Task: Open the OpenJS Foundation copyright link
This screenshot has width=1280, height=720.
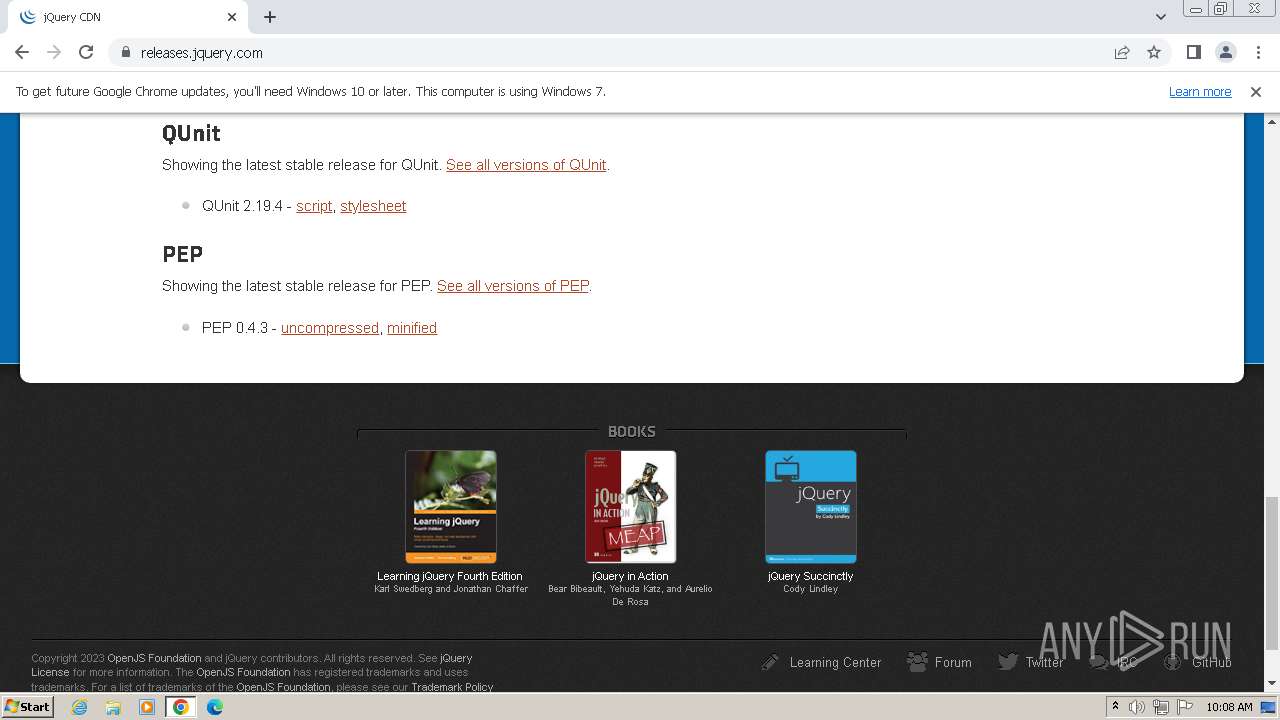Action: point(154,658)
